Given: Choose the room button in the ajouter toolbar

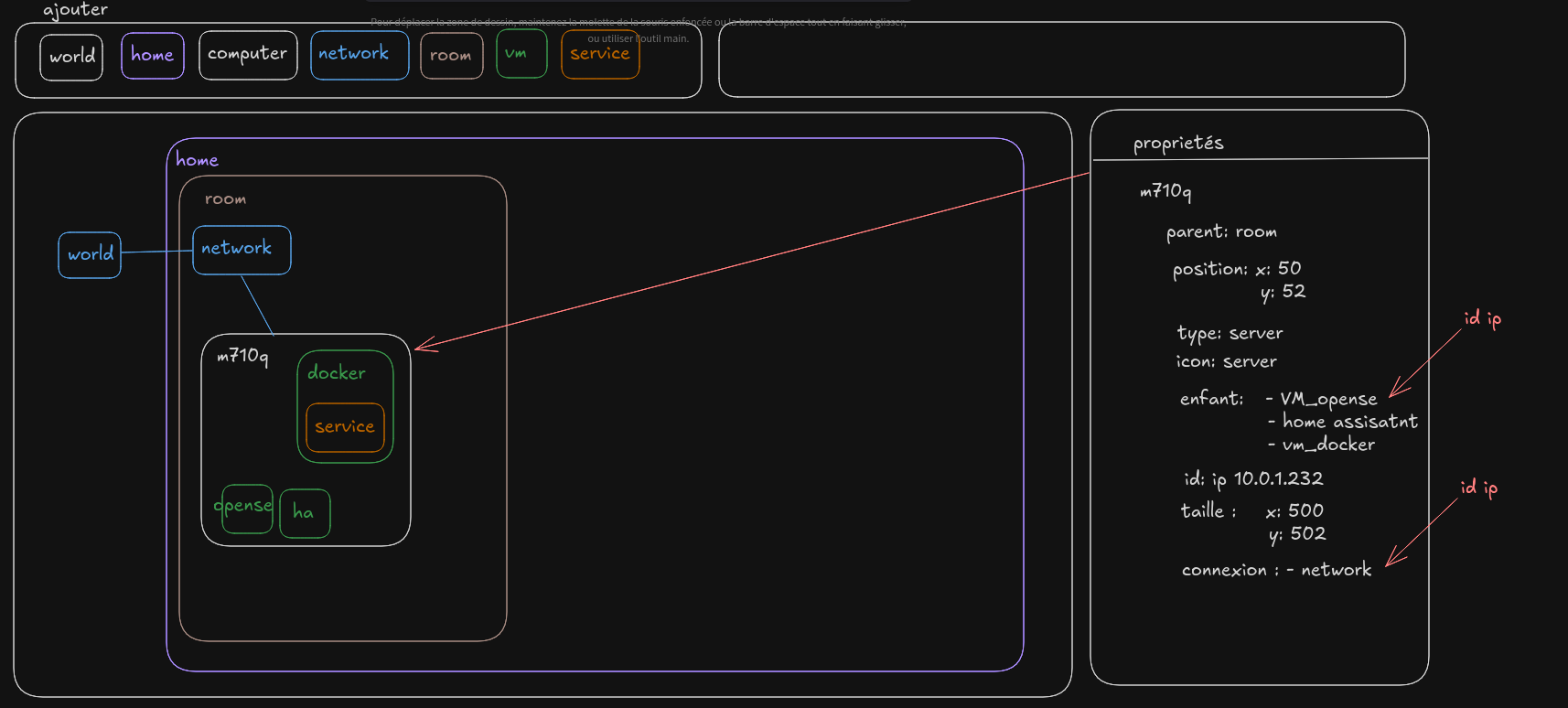Looking at the screenshot, I should (451, 57).
